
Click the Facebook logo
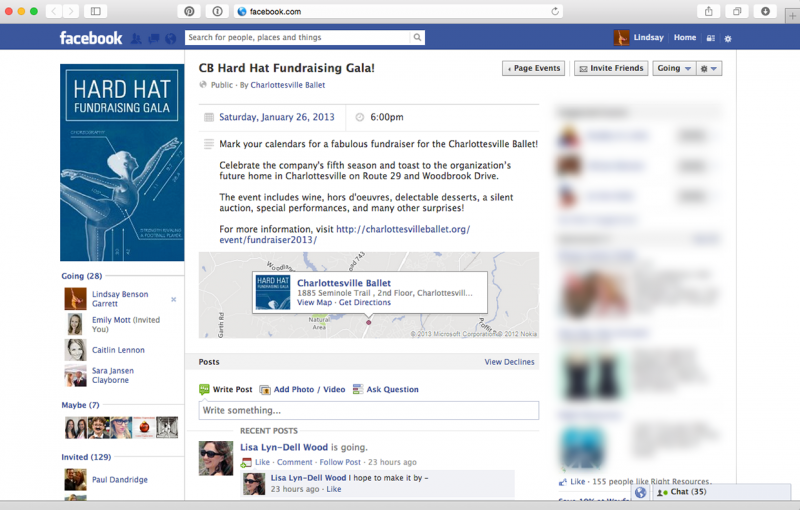[x=91, y=38]
